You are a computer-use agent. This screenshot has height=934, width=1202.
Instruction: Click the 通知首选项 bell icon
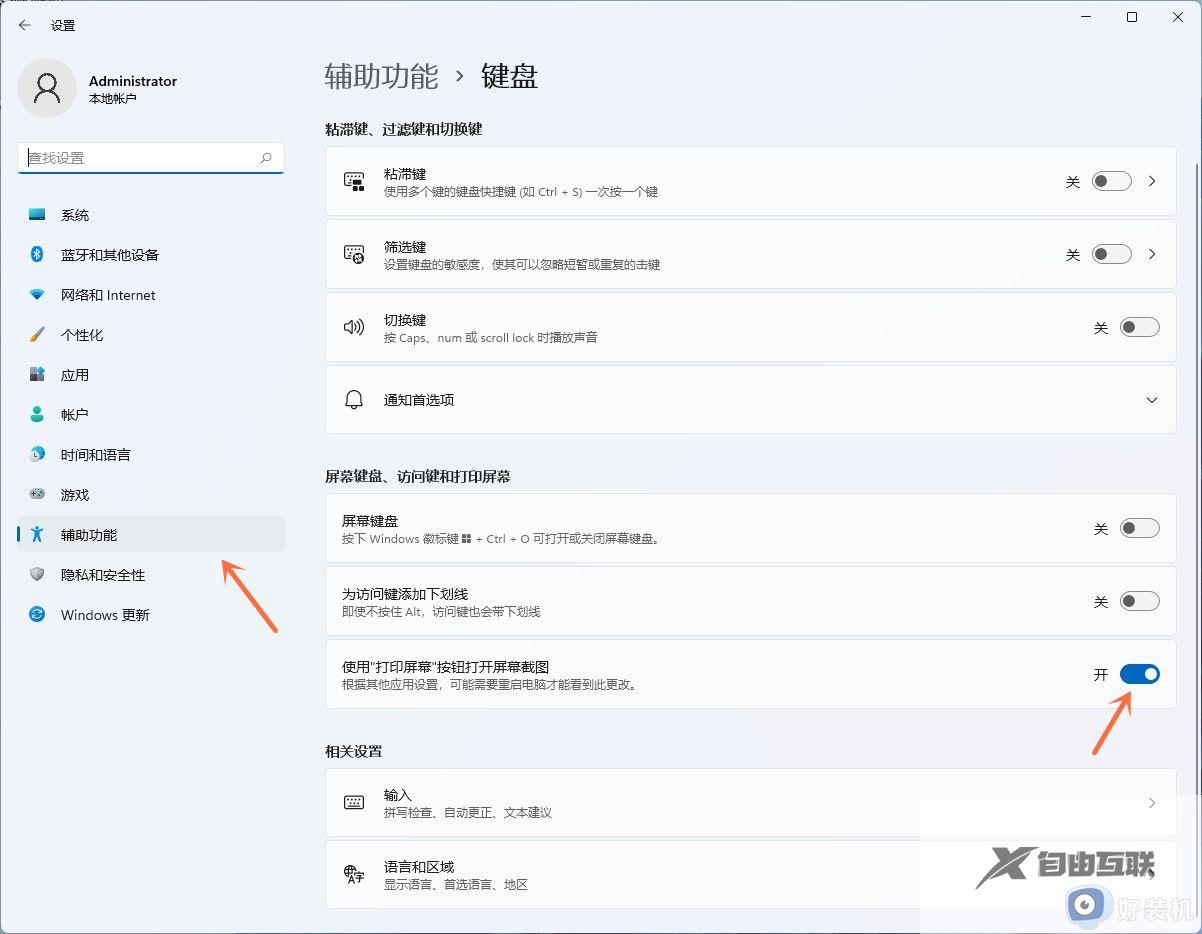tap(354, 400)
